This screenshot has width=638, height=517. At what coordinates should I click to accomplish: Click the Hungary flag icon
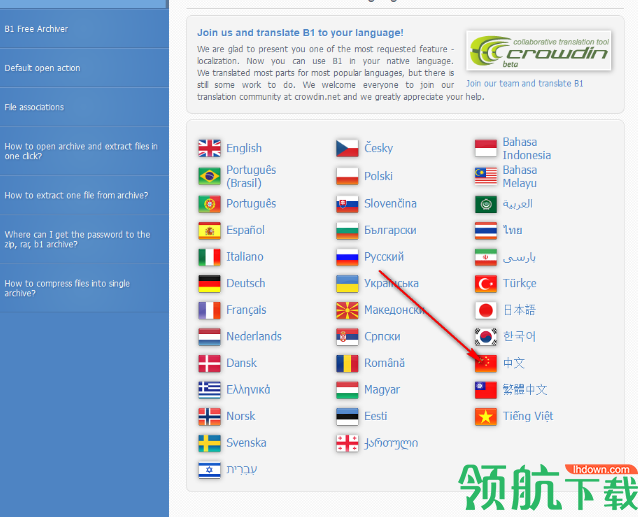pos(347,390)
